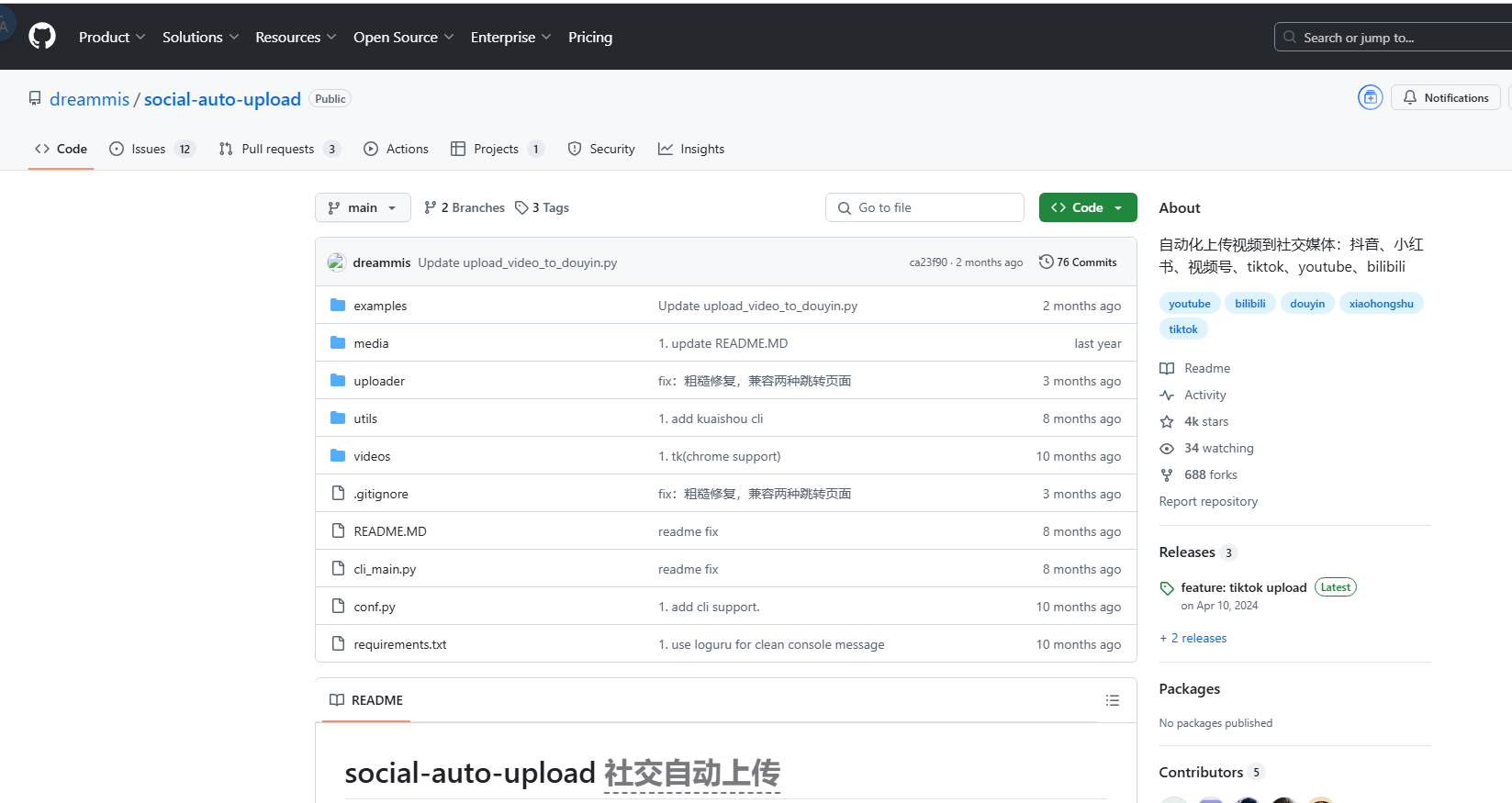
Task: Open the examples folder
Action: tap(380, 306)
